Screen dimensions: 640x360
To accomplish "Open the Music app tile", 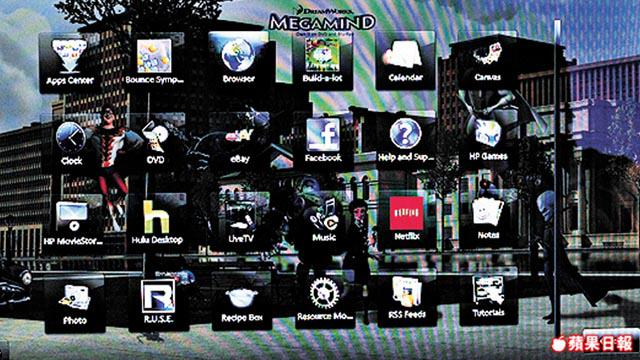I will [324, 220].
